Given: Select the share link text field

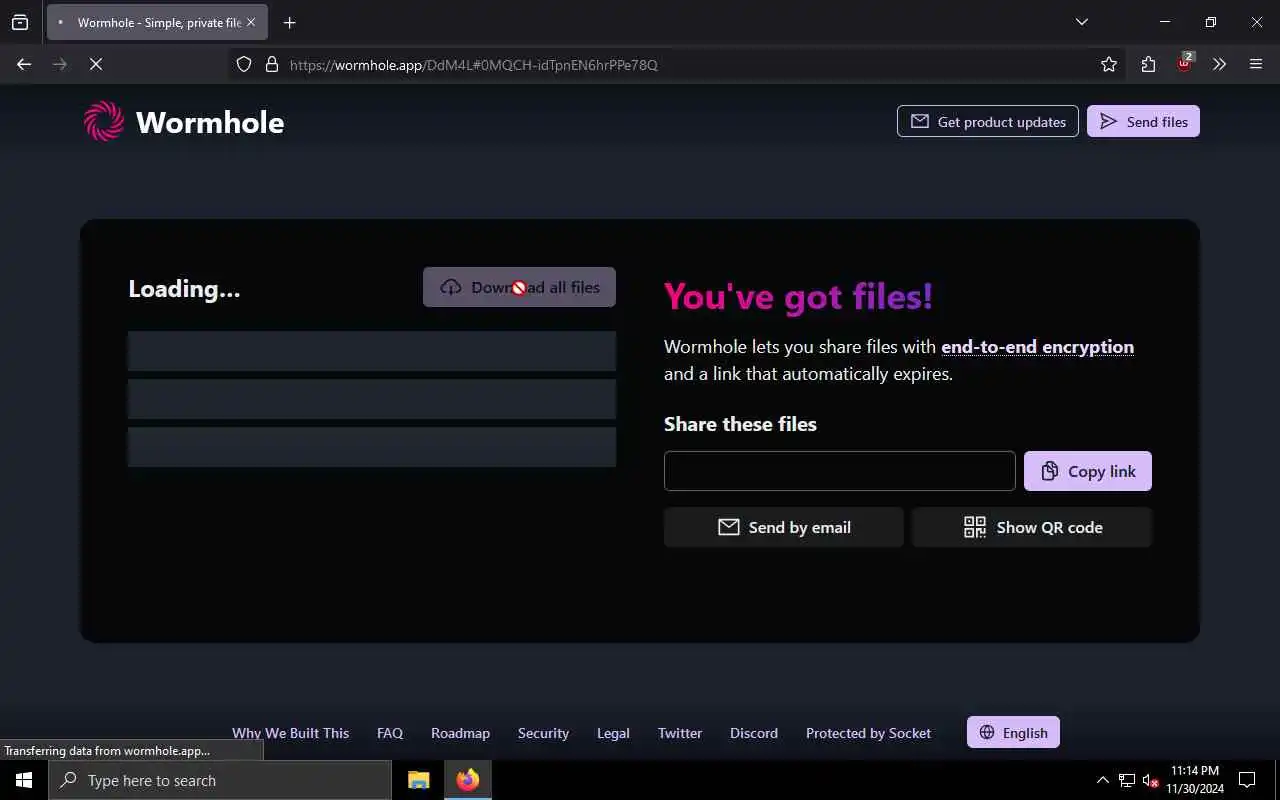Looking at the screenshot, I should tap(840, 471).
